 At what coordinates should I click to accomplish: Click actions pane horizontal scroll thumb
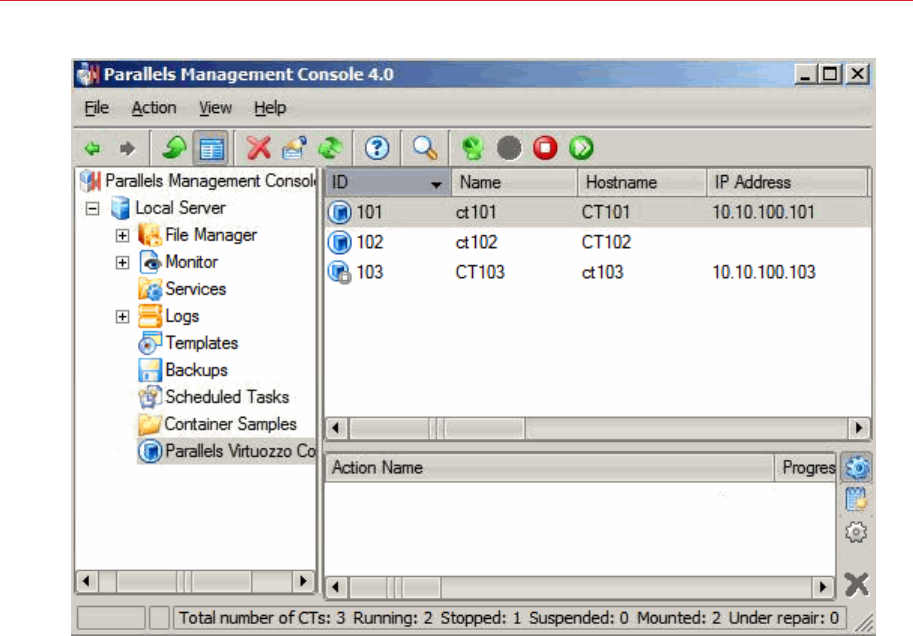(x=395, y=586)
